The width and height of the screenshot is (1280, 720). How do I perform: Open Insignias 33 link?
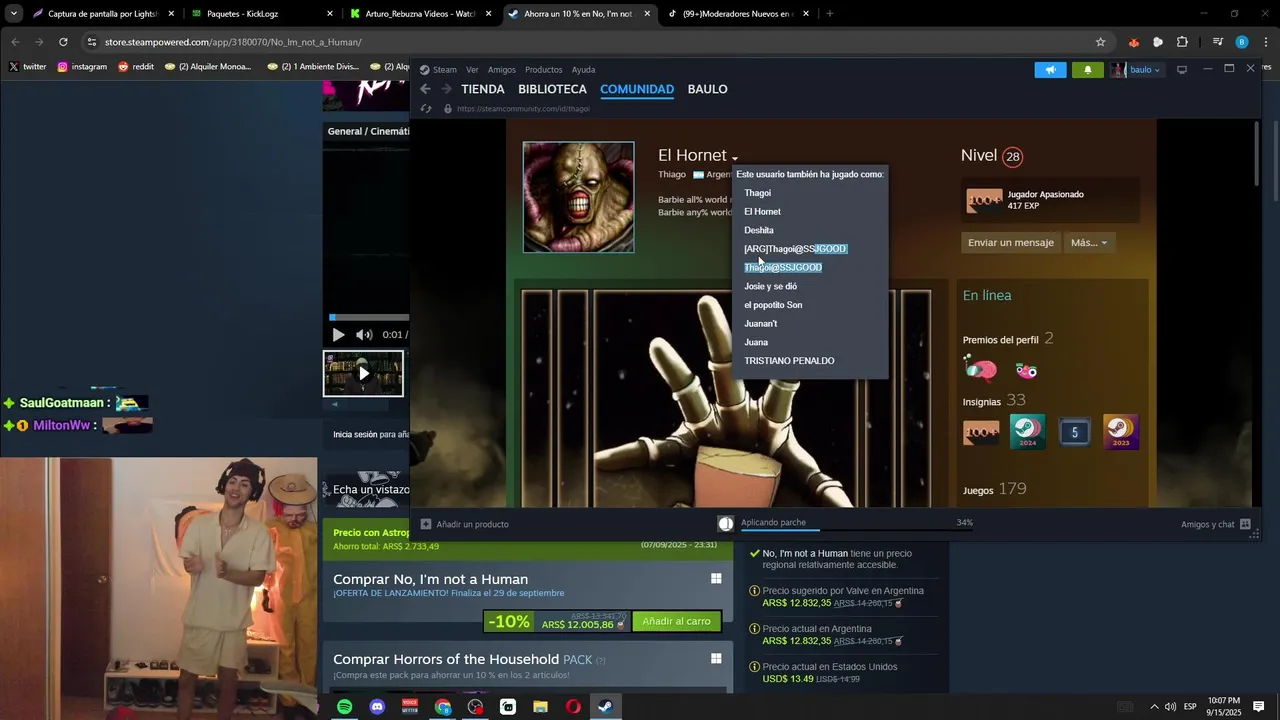pyautogui.click(x=994, y=400)
